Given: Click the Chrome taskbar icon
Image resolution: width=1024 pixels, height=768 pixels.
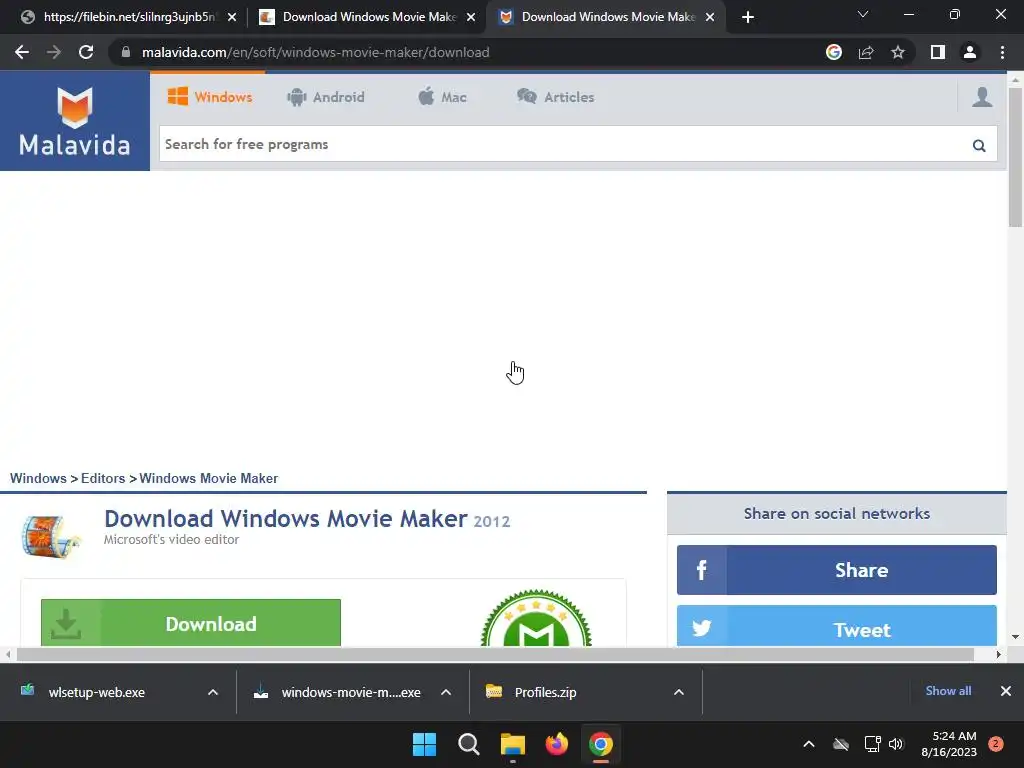Looking at the screenshot, I should click(601, 744).
